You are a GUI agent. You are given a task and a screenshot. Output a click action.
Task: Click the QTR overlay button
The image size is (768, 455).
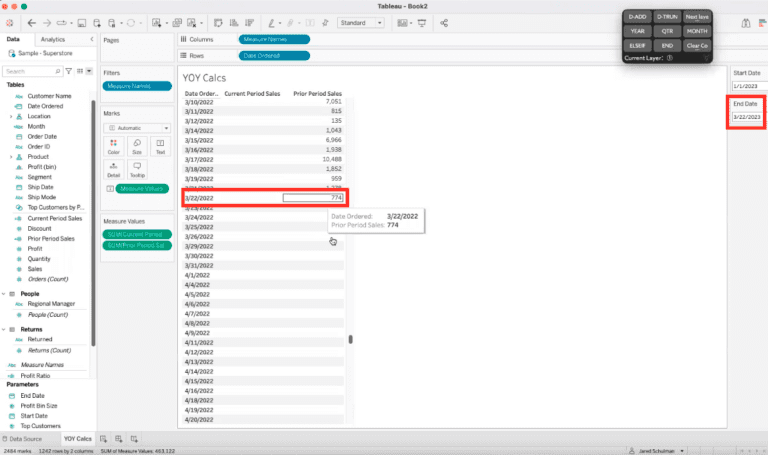coord(667,31)
